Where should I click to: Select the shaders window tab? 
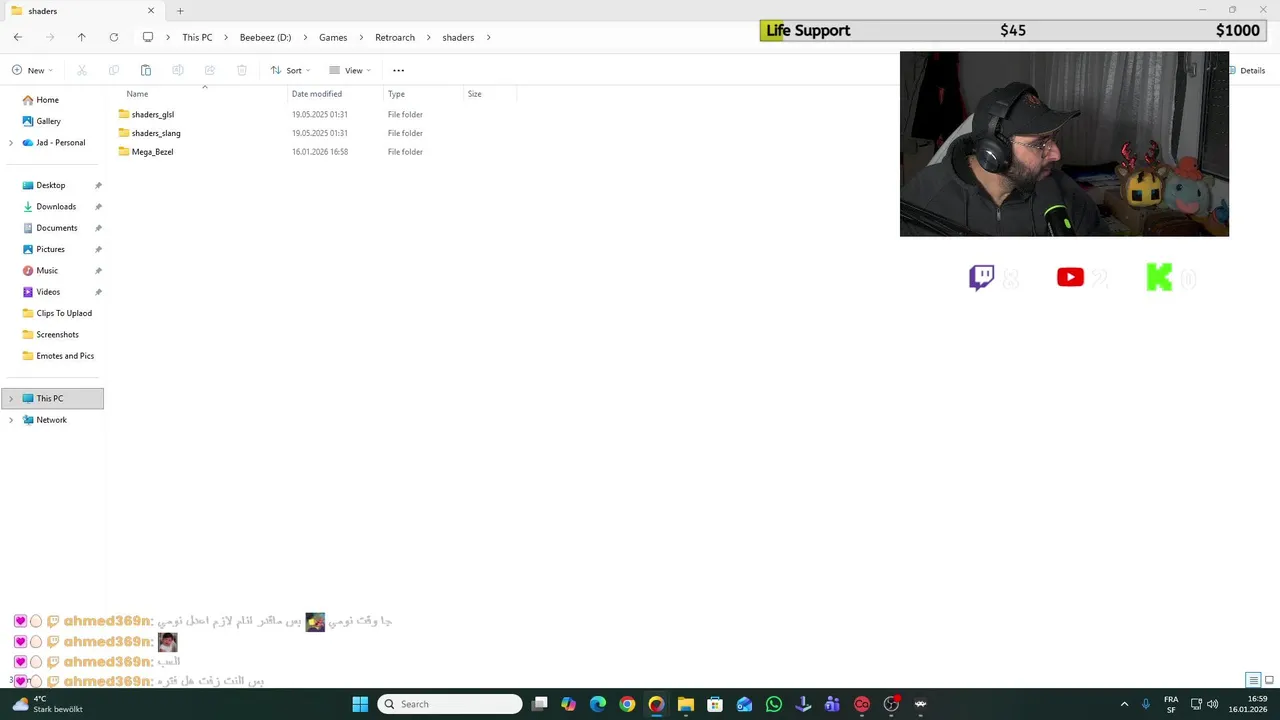82,11
